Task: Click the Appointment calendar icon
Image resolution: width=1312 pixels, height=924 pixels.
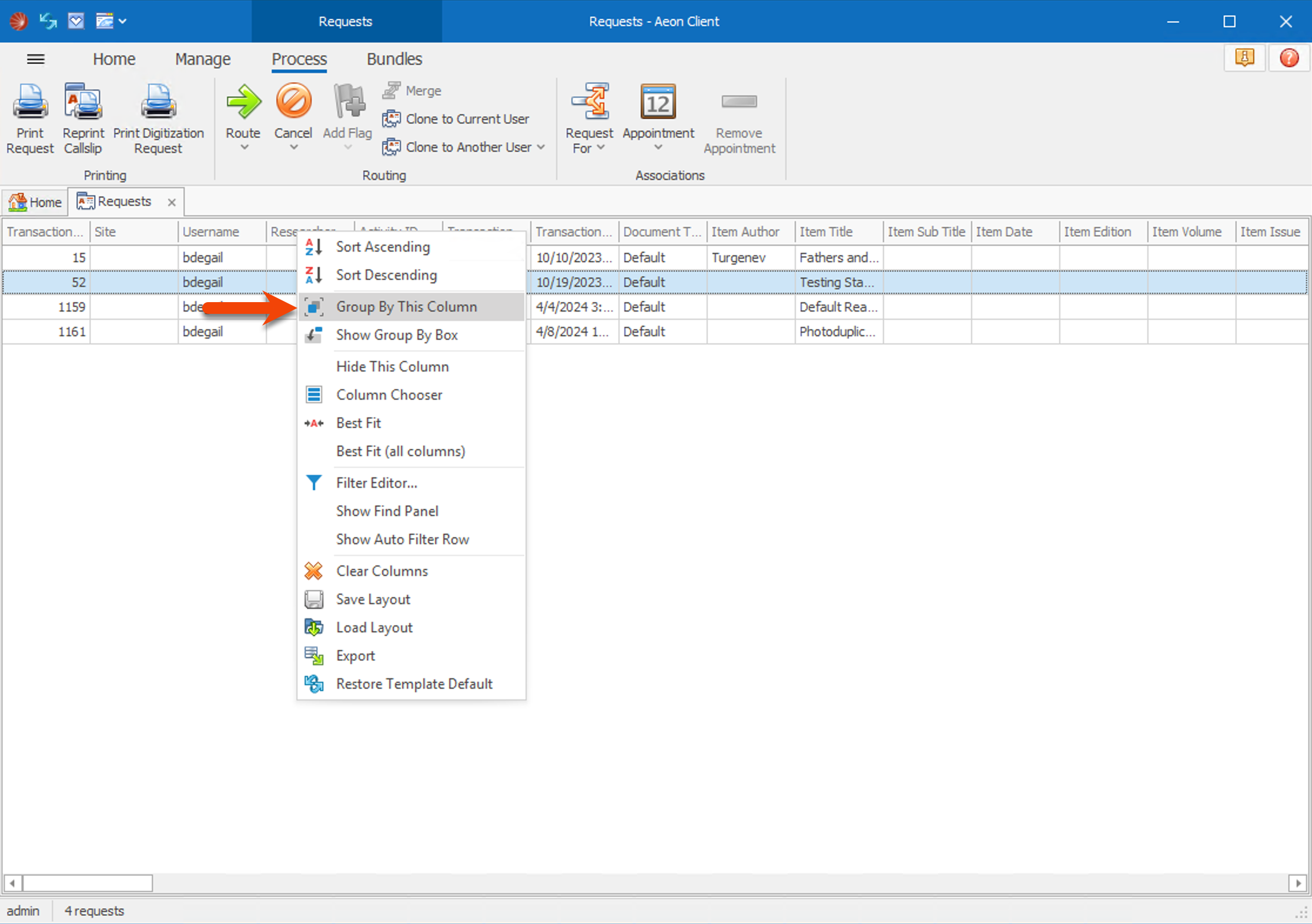Action: (x=658, y=102)
